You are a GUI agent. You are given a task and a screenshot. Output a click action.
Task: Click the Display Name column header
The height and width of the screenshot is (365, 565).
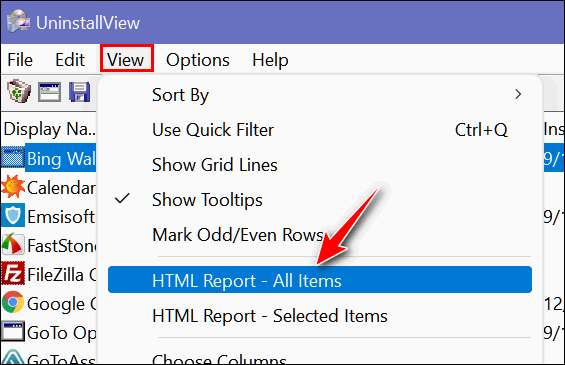coord(50,129)
